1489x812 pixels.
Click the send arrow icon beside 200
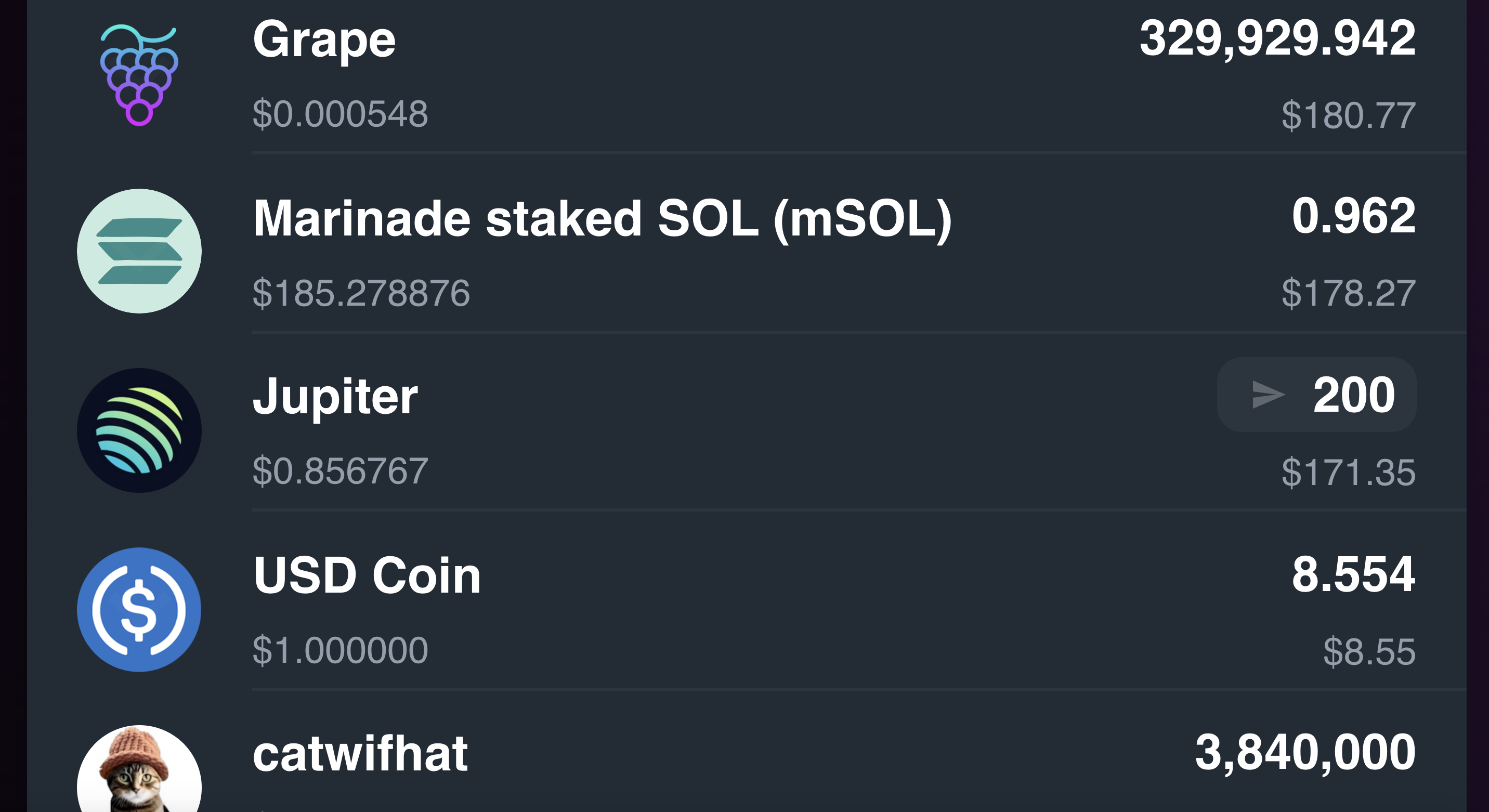pyautogui.click(x=1268, y=395)
